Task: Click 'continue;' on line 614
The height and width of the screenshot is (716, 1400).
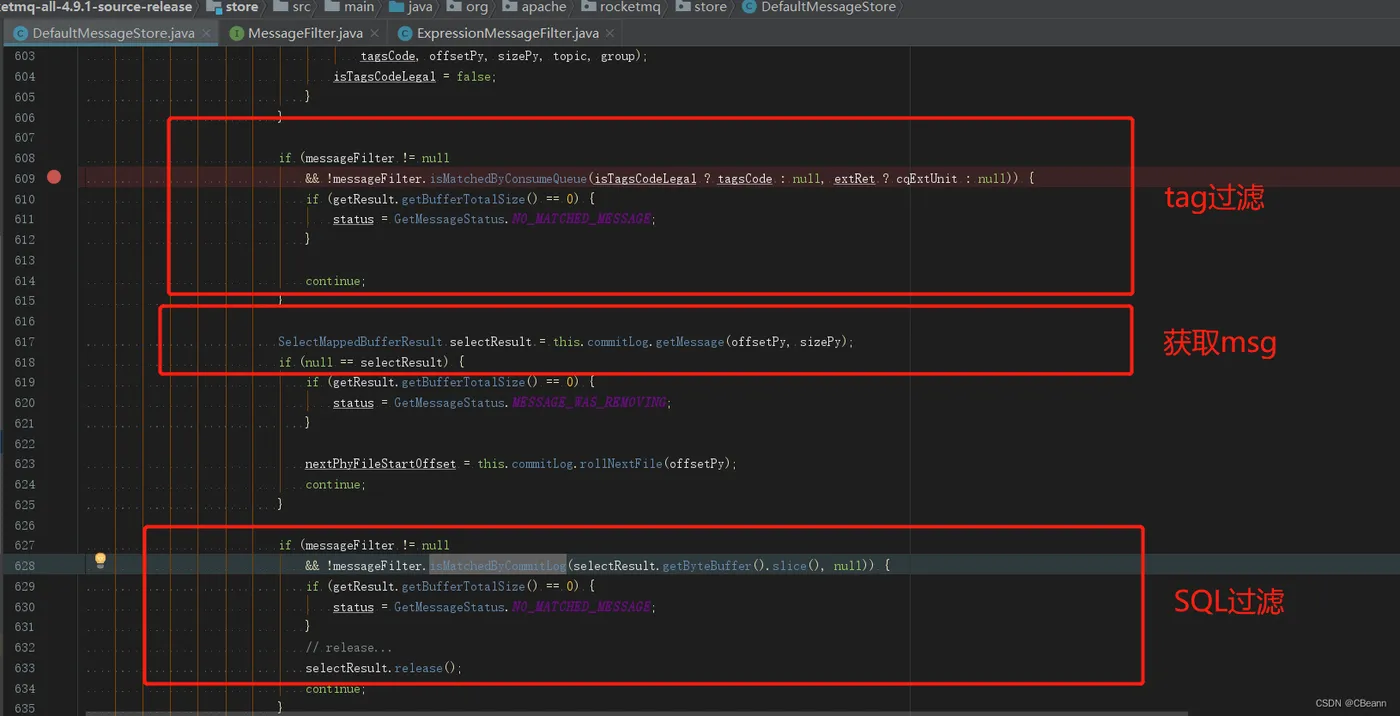Action: coord(336,281)
